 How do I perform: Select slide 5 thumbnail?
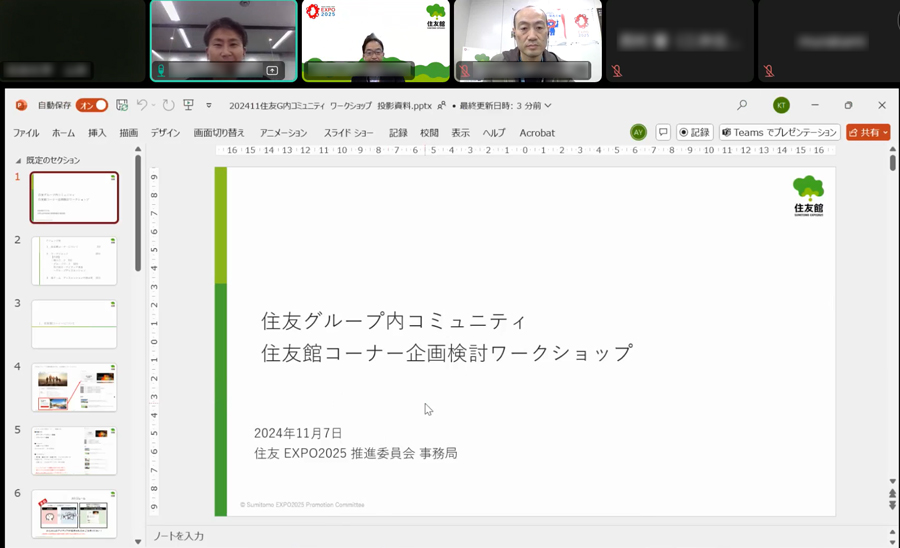coord(74,450)
